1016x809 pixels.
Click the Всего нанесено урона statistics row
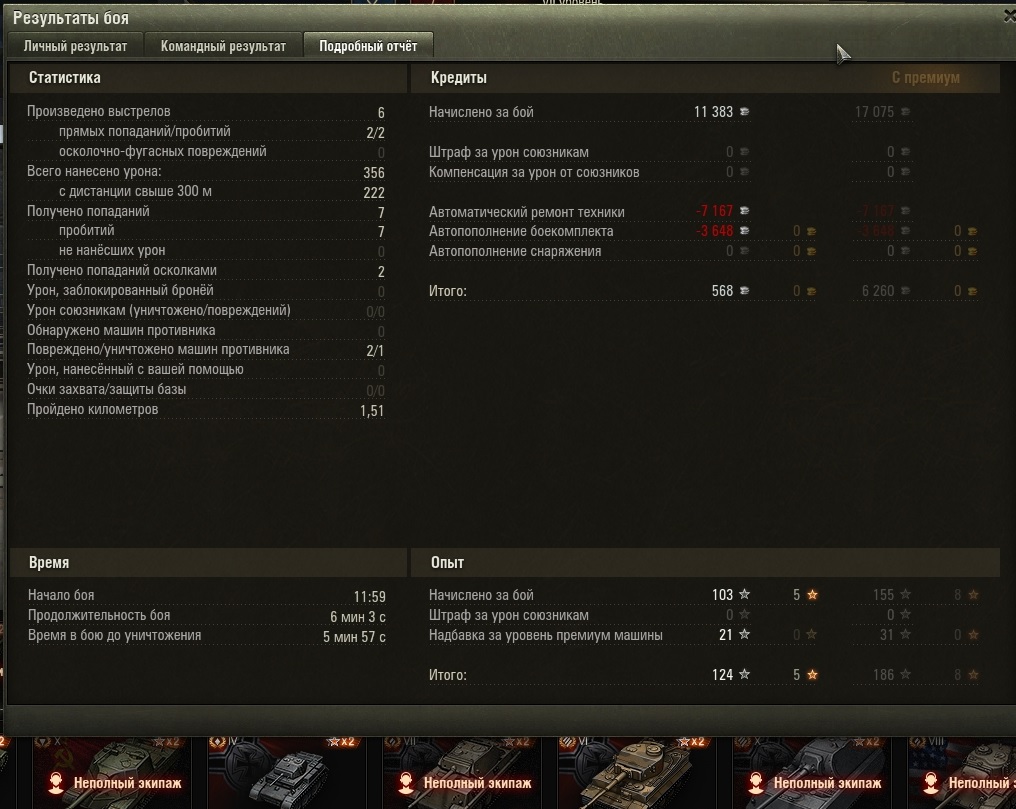point(206,172)
